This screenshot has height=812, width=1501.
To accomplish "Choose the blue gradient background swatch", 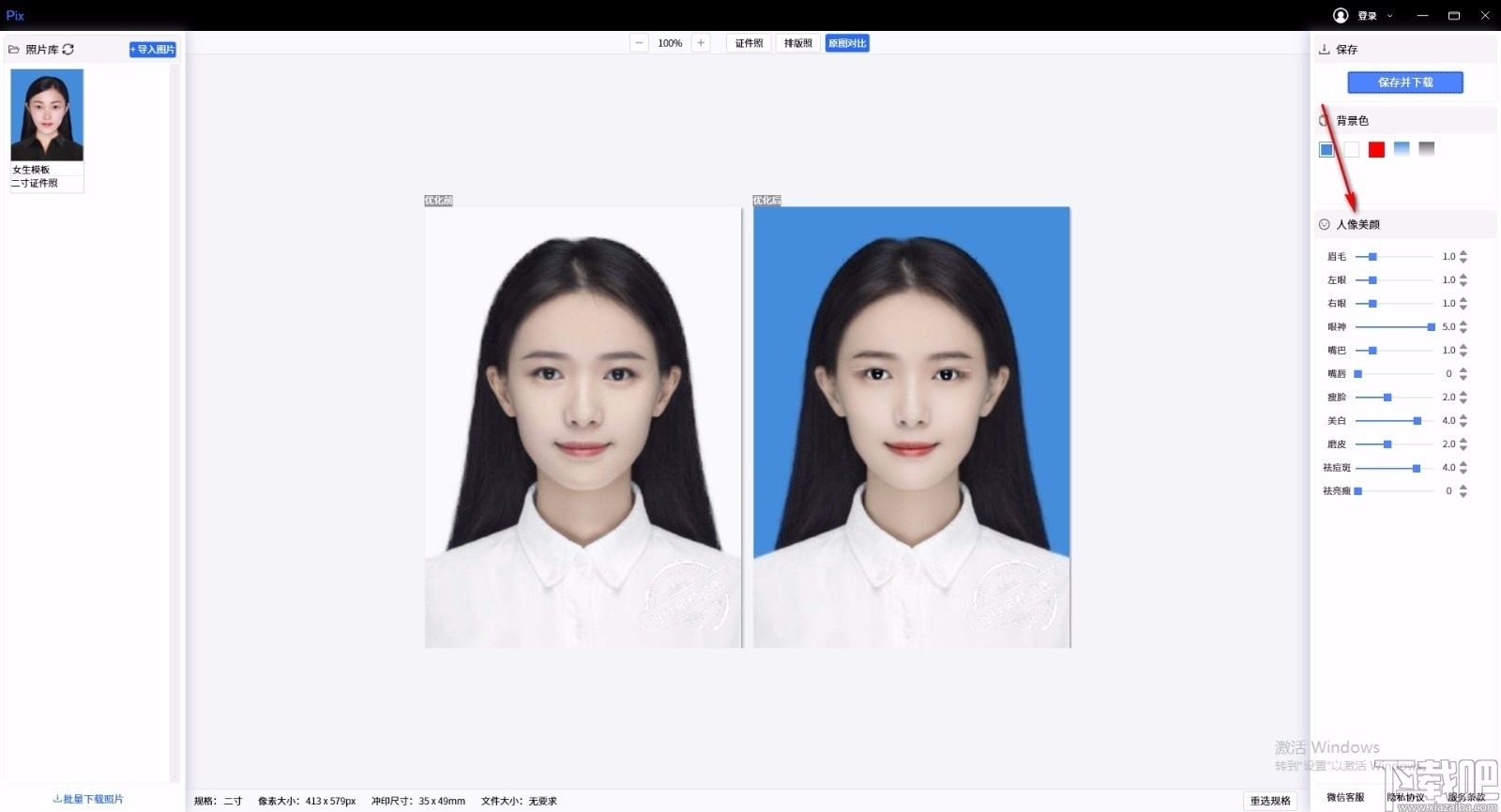I will pos(1402,149).
